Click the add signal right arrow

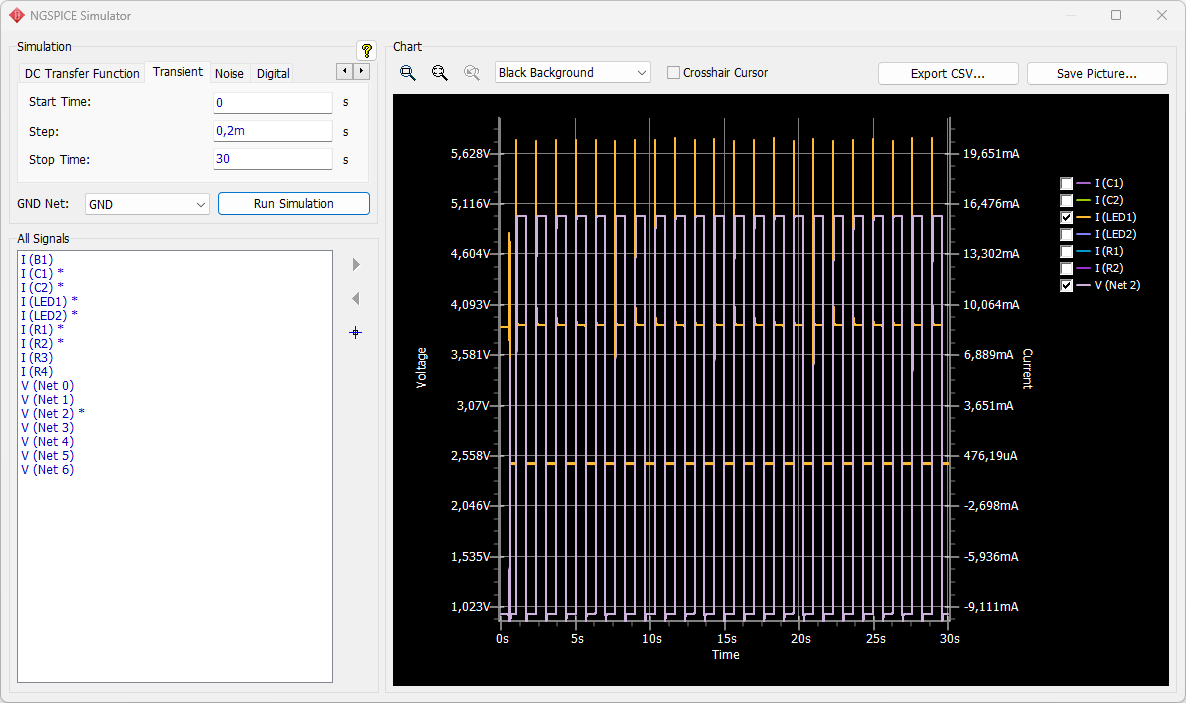[356, 264]
